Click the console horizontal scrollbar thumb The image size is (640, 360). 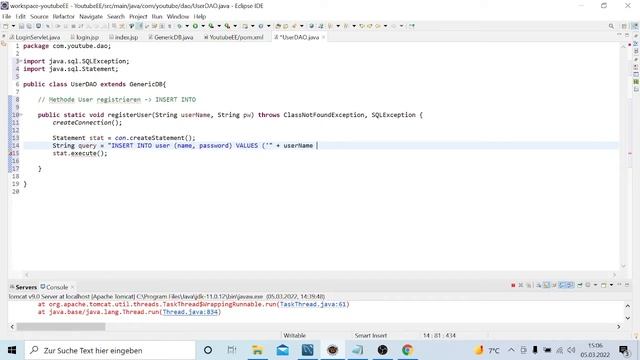coord(61,327)
